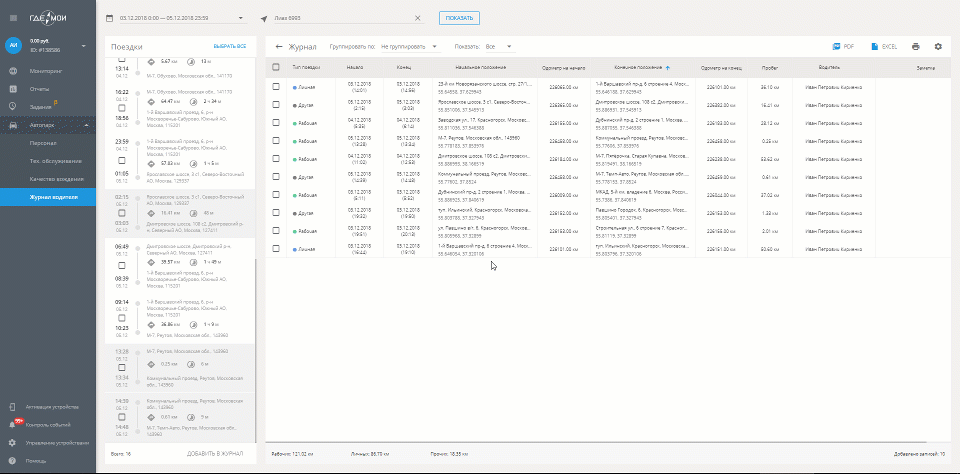Image resolution: width=960 pixels, height=474 pixels.
Task: Click the duration icon next to 1 ч 9 м
Action: pos(193,325)
